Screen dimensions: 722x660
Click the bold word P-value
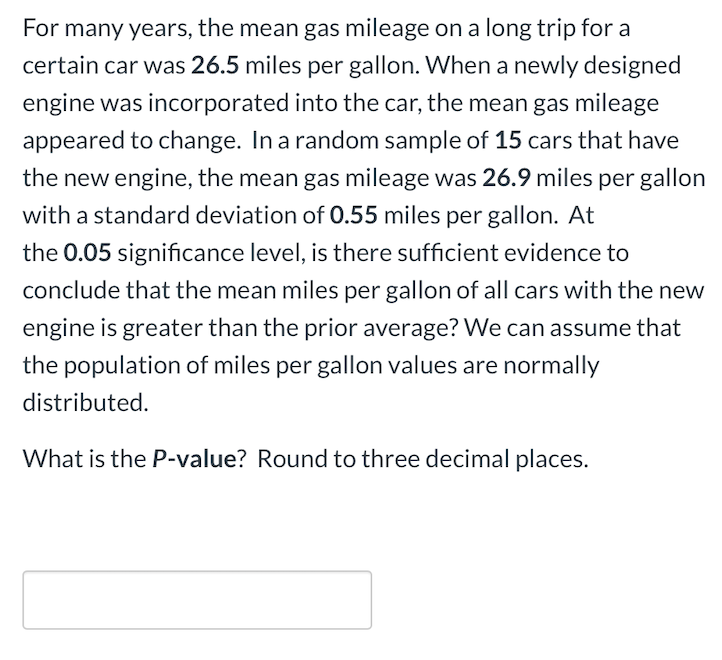[194, 459]
